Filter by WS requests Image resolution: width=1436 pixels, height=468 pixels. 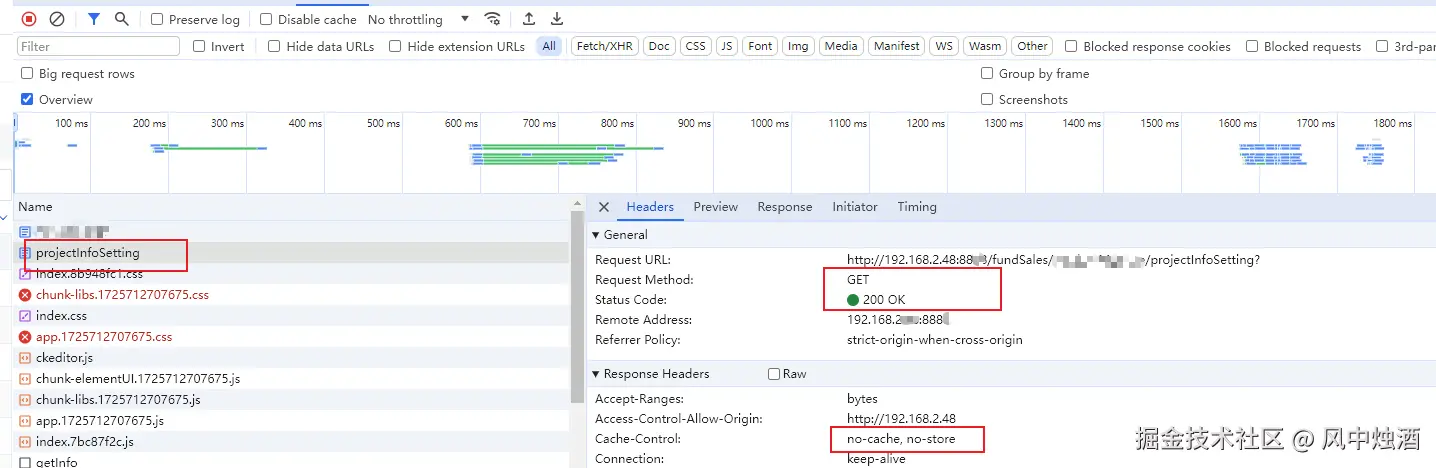[x=943, y=46]
